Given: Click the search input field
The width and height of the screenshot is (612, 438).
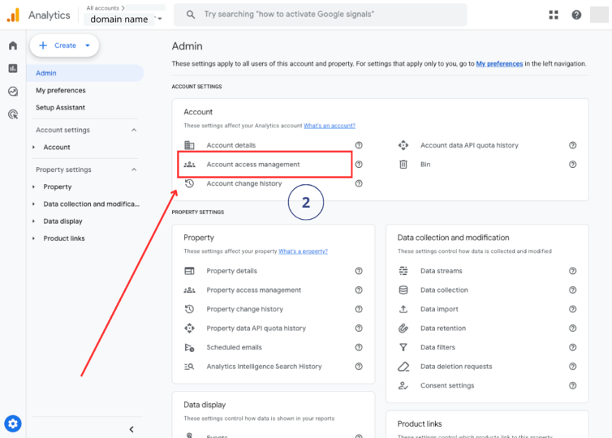Looking at the screenshot, I should tap(320, 15).
